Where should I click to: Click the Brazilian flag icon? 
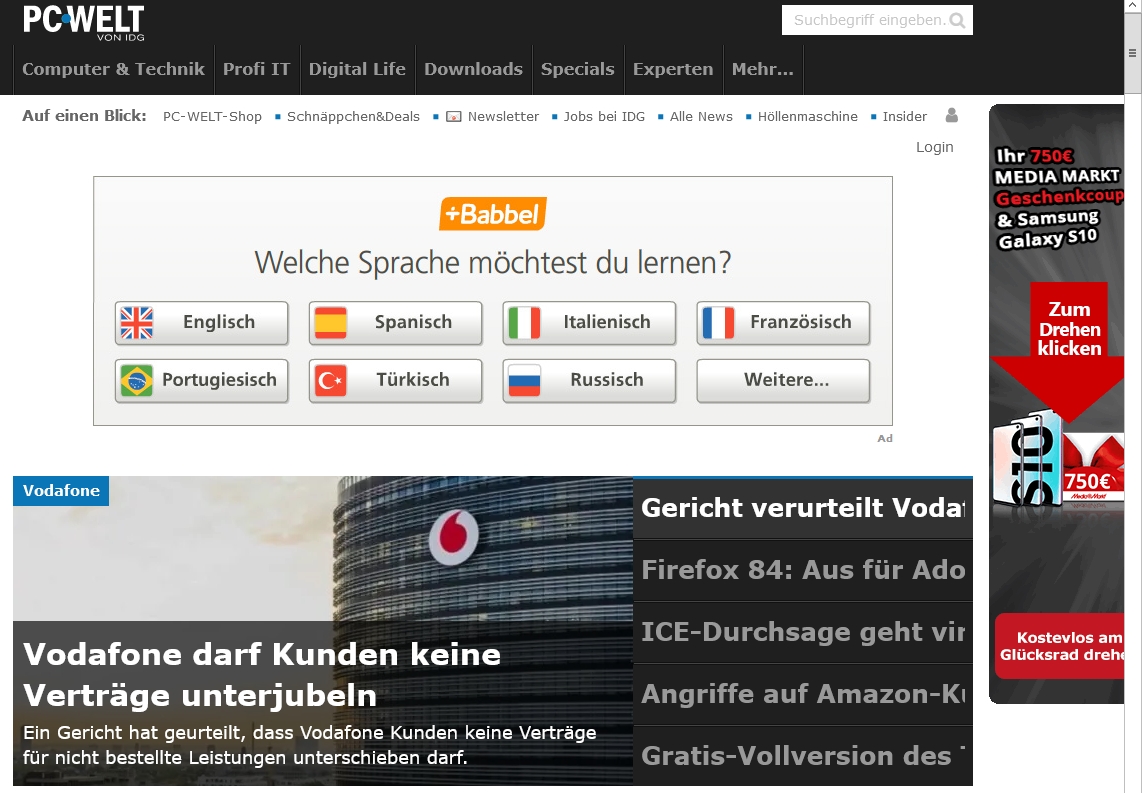coord(137,381)
